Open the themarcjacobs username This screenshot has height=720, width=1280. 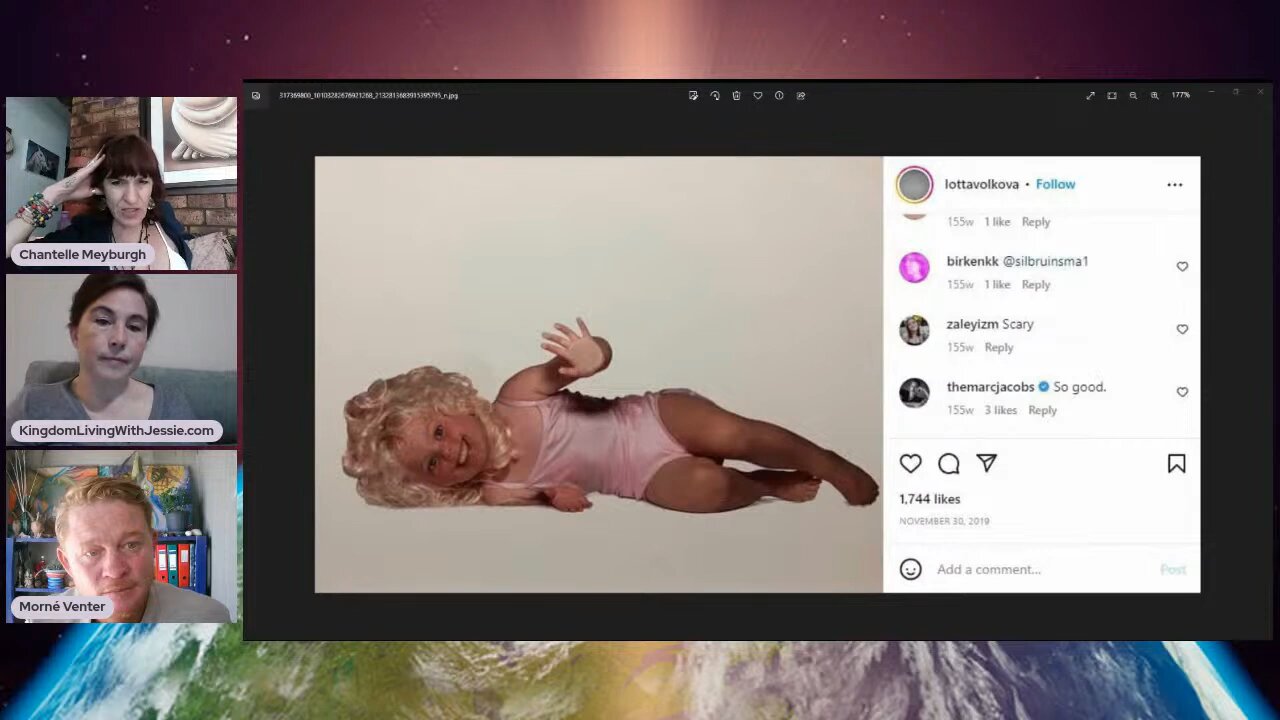991,387
